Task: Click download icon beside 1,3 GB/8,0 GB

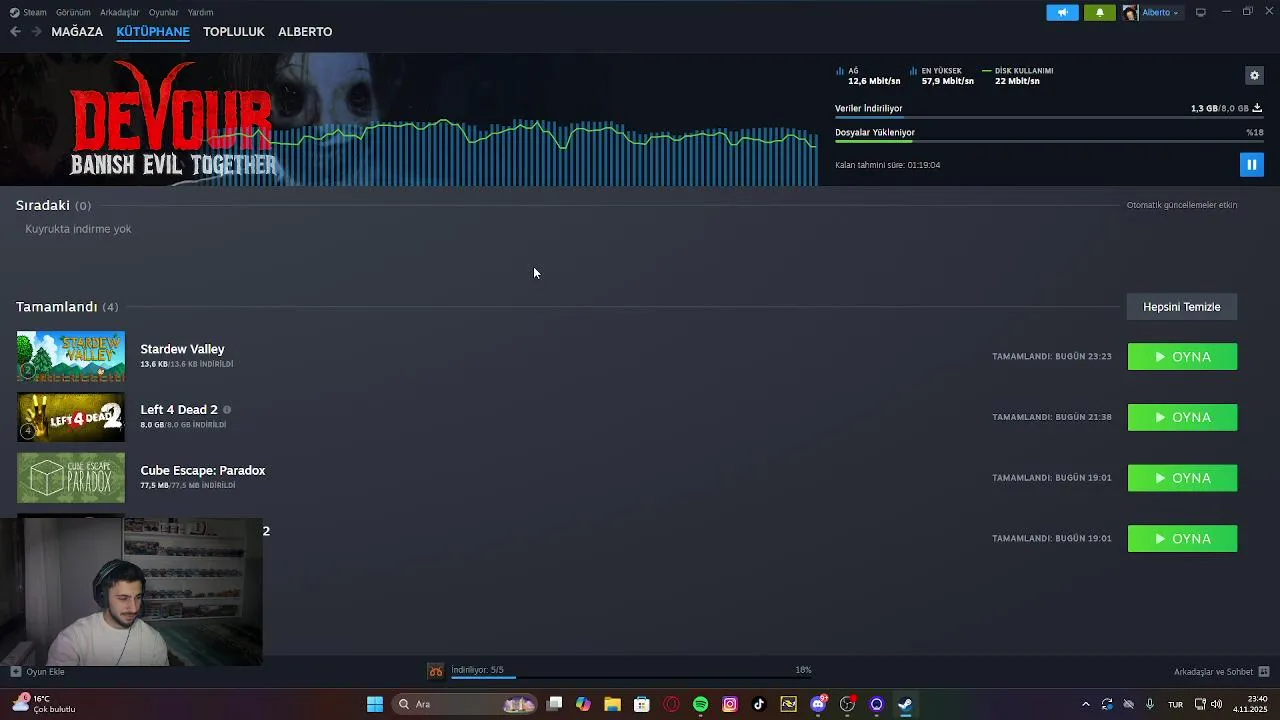Action: pos(1257,108)
